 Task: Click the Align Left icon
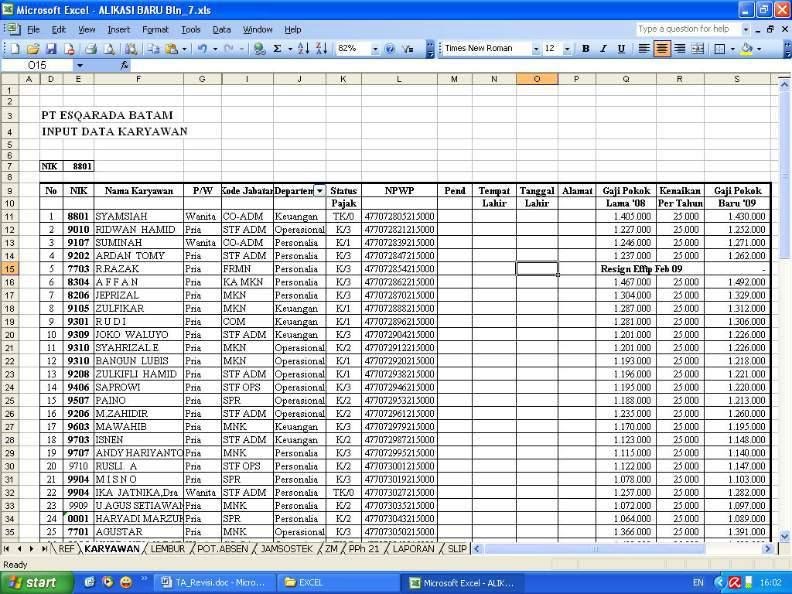click(644, 48)
